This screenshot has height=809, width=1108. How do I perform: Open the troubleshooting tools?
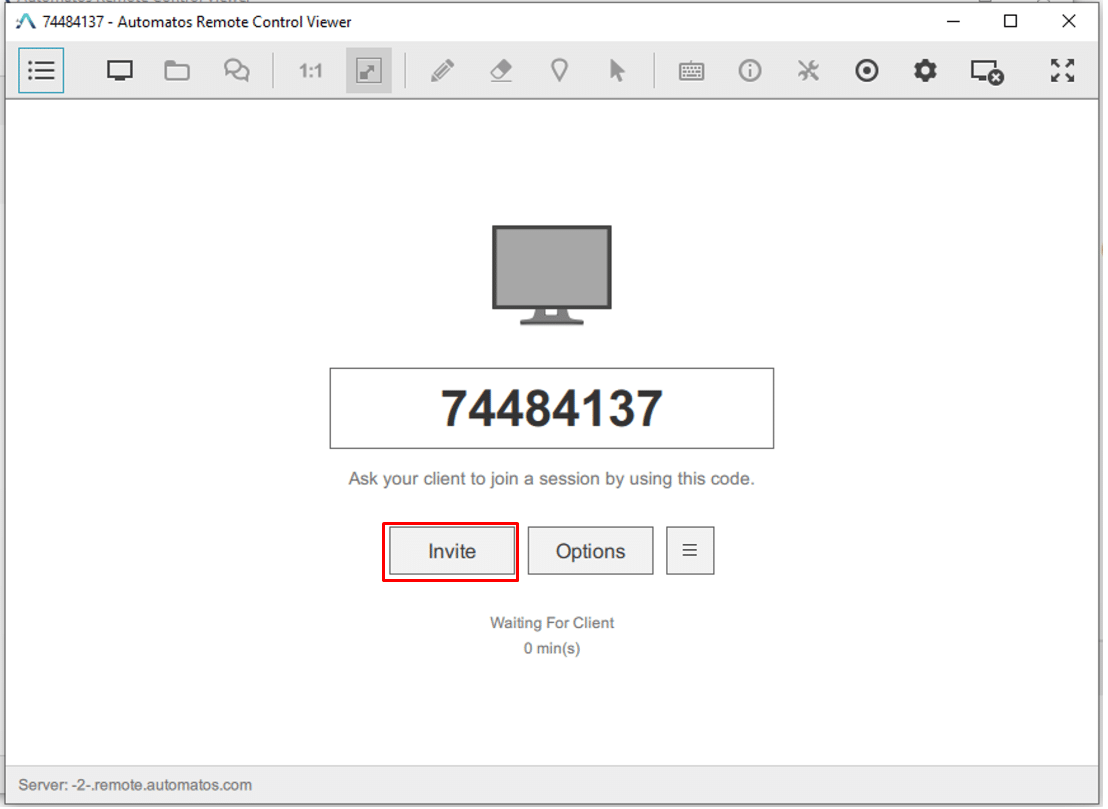coord(807,70)
